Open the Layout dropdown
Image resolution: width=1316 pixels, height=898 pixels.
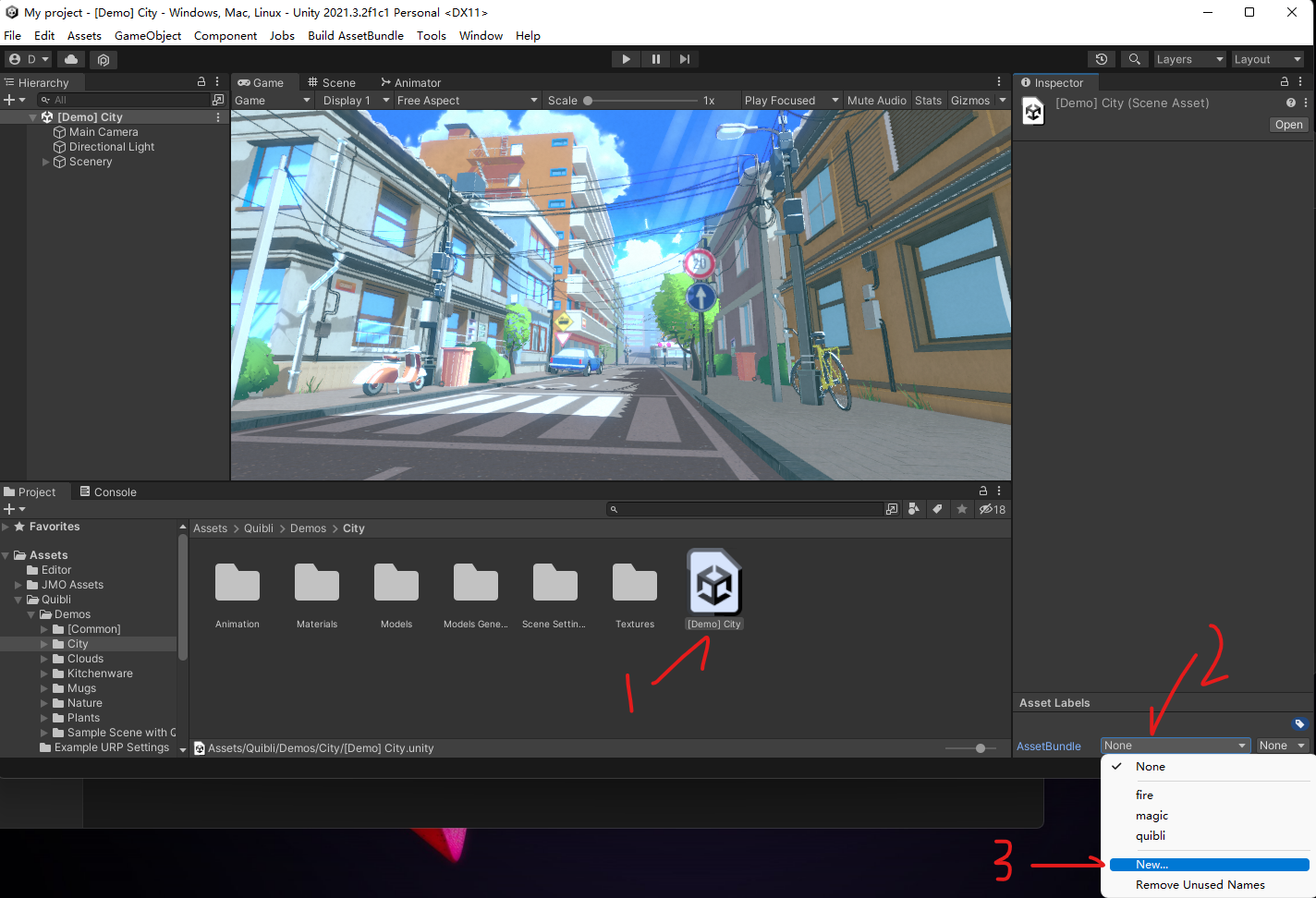click(x=1267, y=59)
